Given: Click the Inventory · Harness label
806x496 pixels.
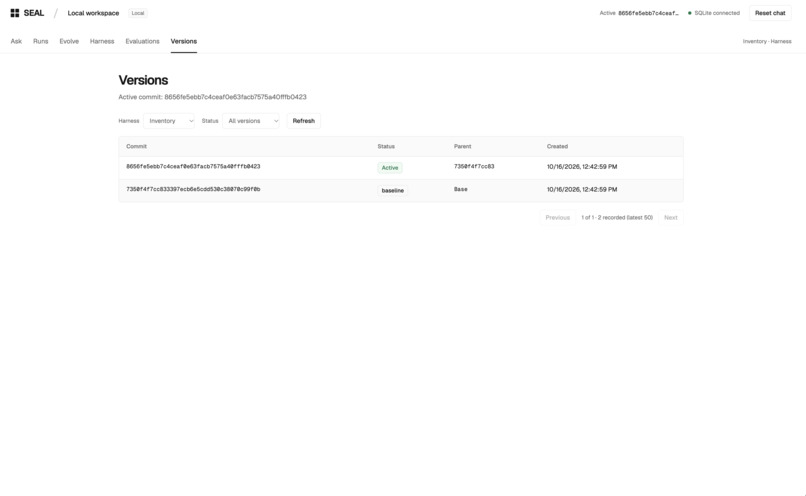Looking at the screenshot, I should (x=767, y=41).
